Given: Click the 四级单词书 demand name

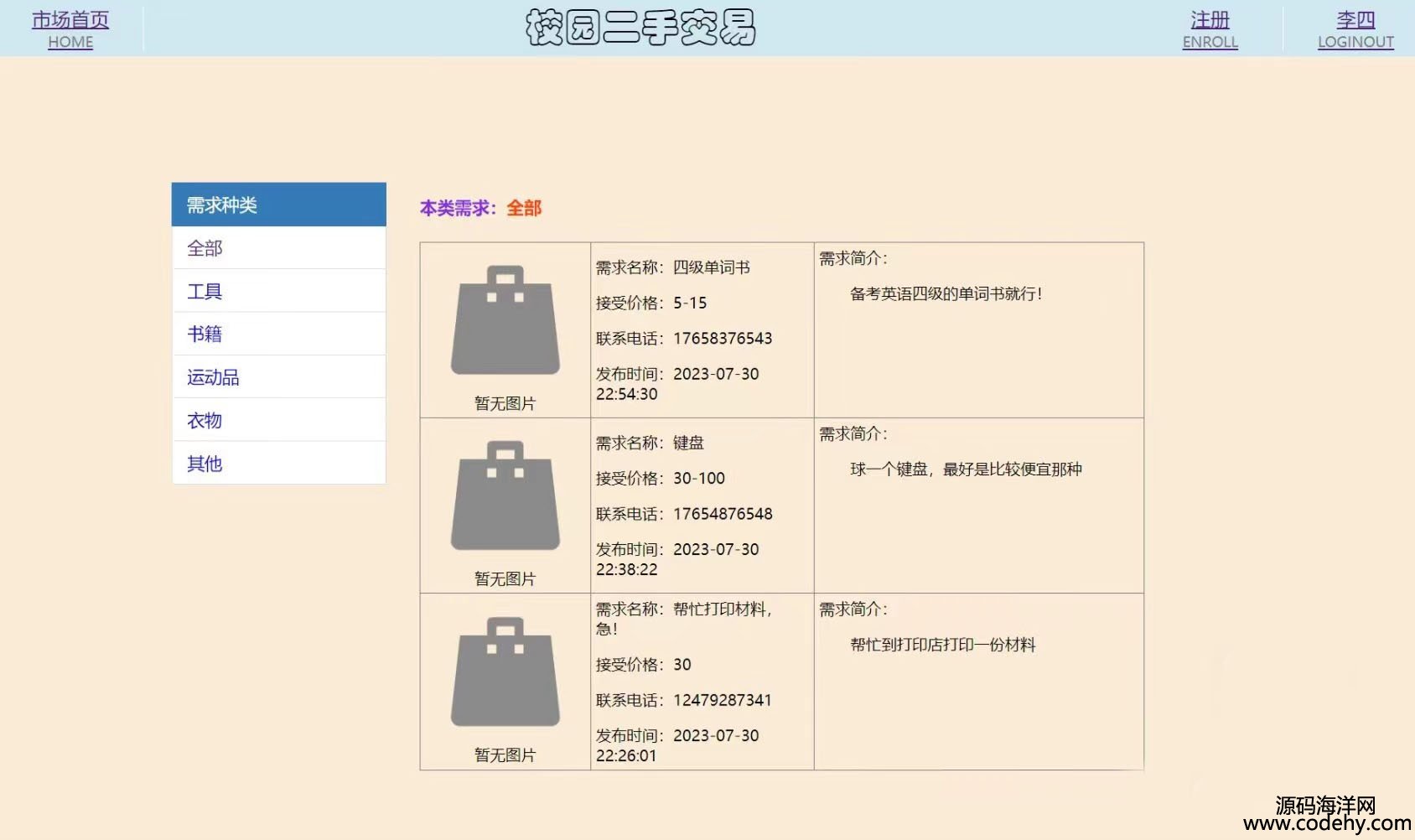Looking at the screenshot, I should pyautogui.click(x=711, y=267).
